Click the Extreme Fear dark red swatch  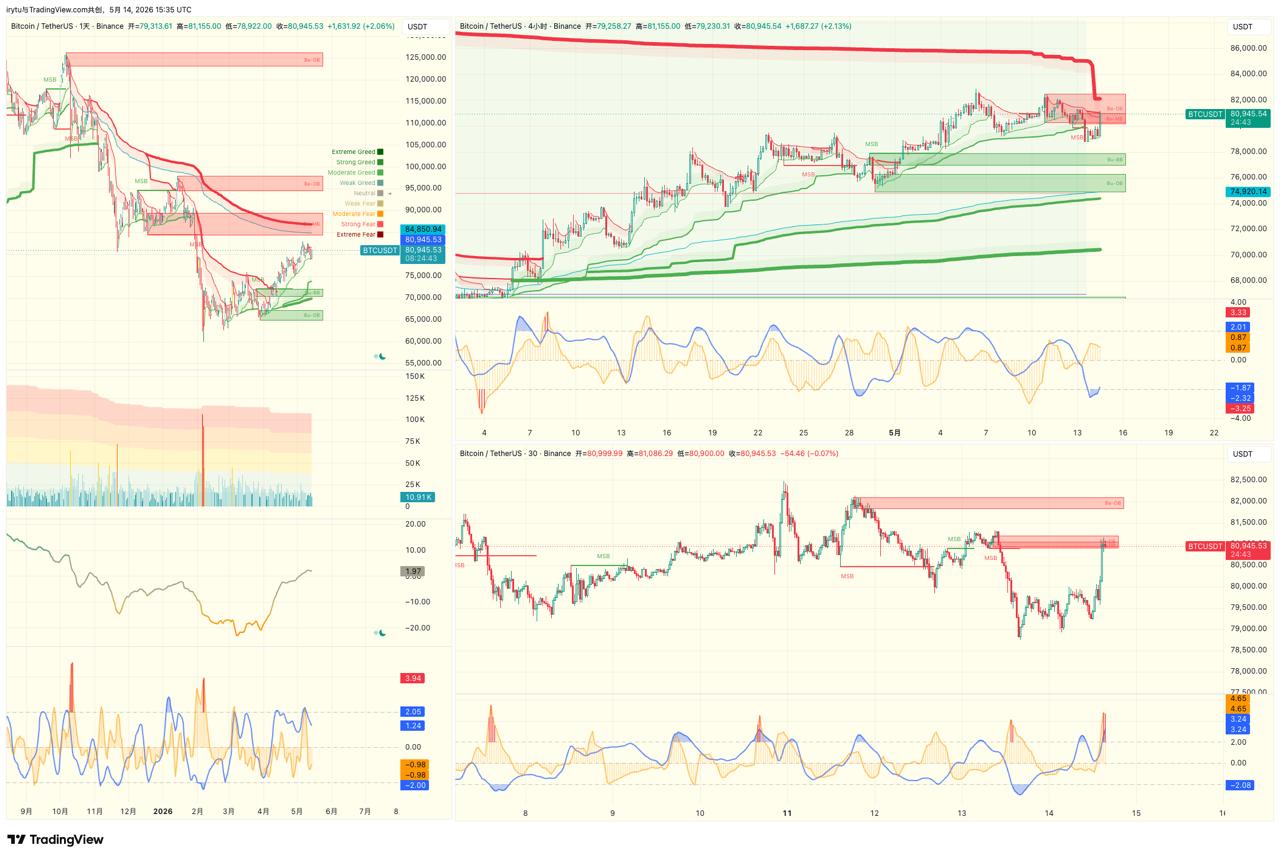click(x=380, y=235)
